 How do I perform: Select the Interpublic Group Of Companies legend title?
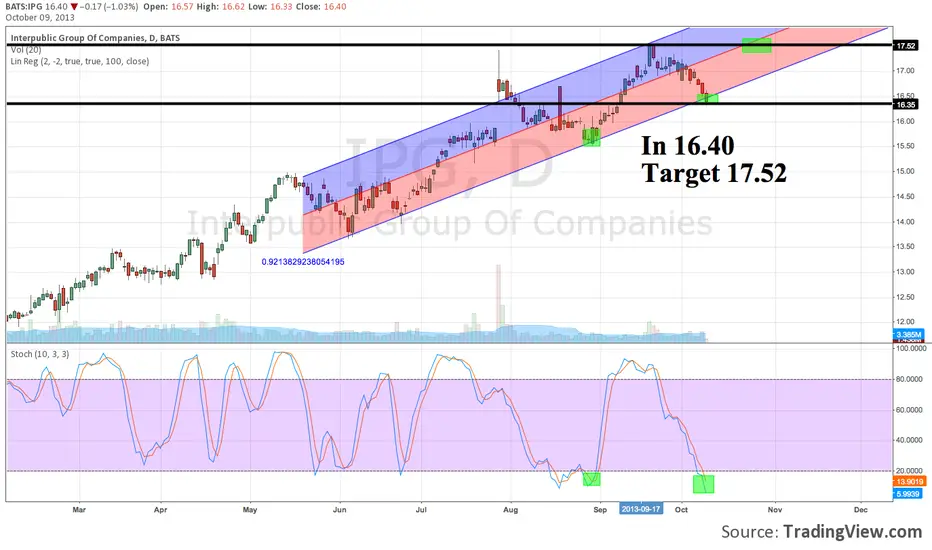point(95,38)
